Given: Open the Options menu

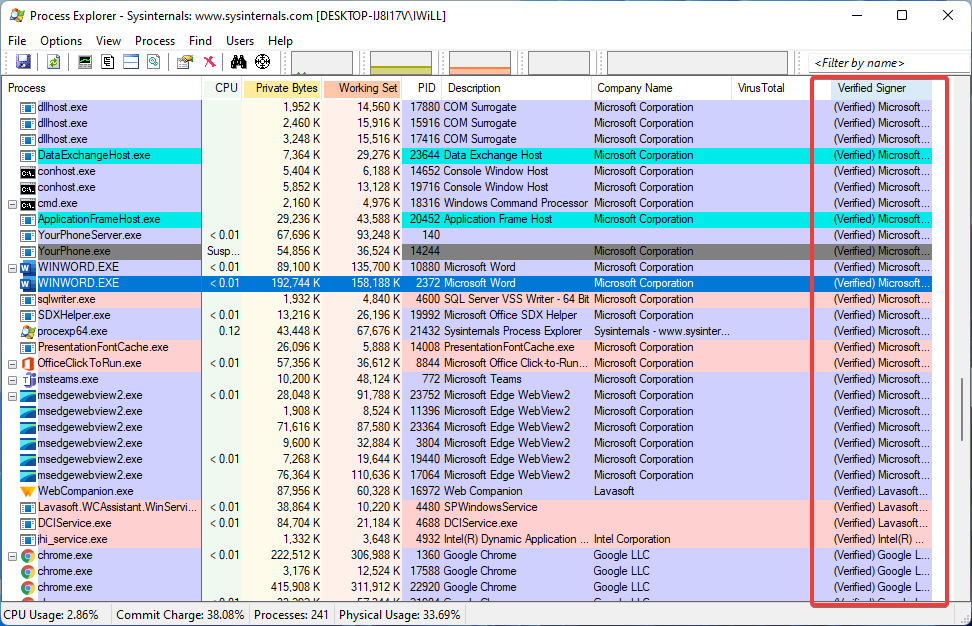Looking at the screenshot, I should tap(61, 41).
